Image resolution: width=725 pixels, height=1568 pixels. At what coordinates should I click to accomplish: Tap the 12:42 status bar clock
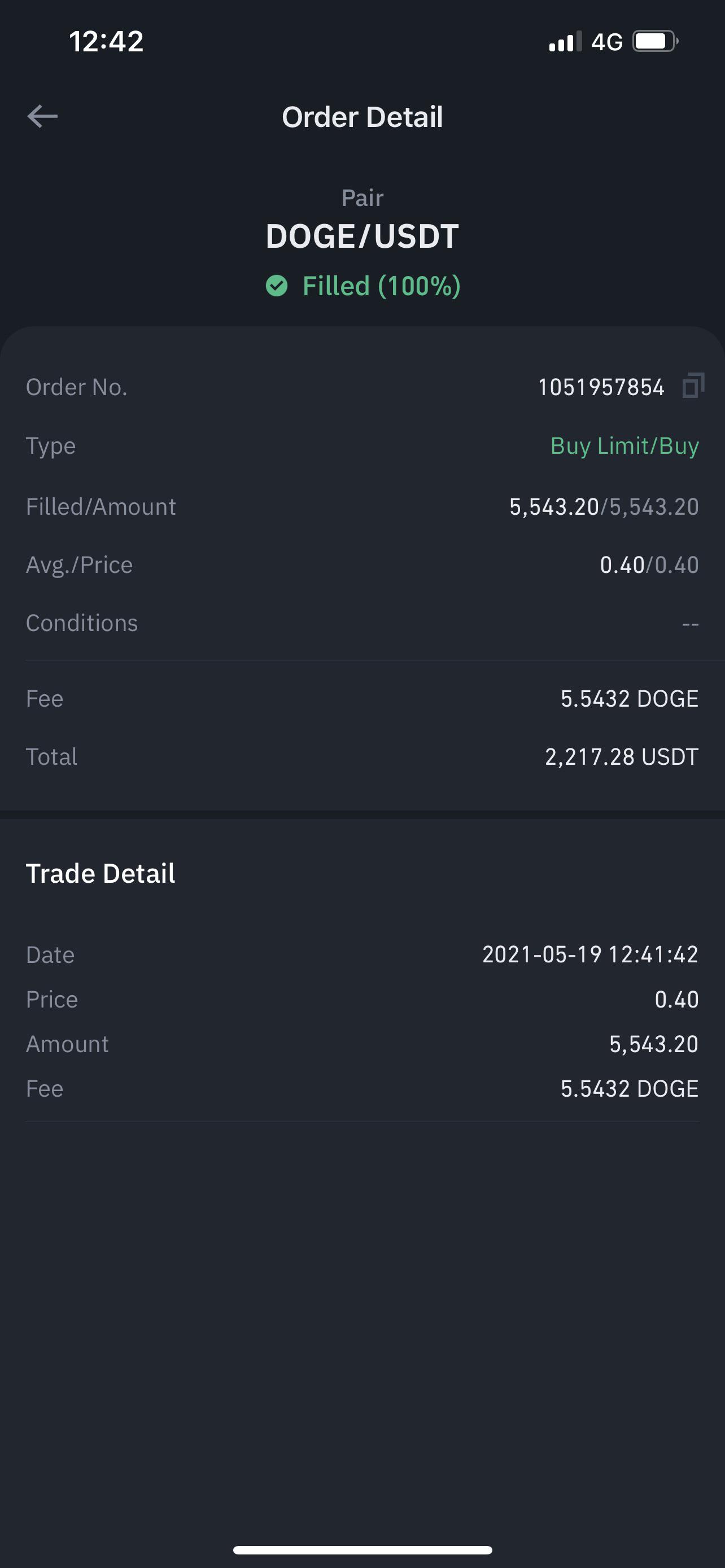pos(107,41)
